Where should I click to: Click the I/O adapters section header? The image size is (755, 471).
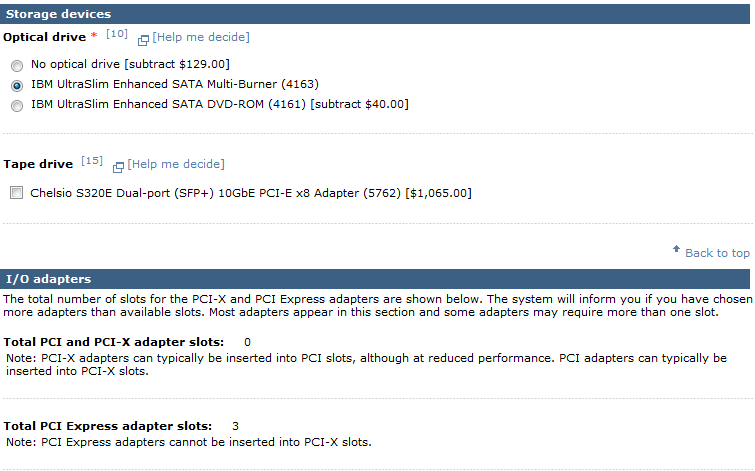pyautogui.click(x=375, y=279)
